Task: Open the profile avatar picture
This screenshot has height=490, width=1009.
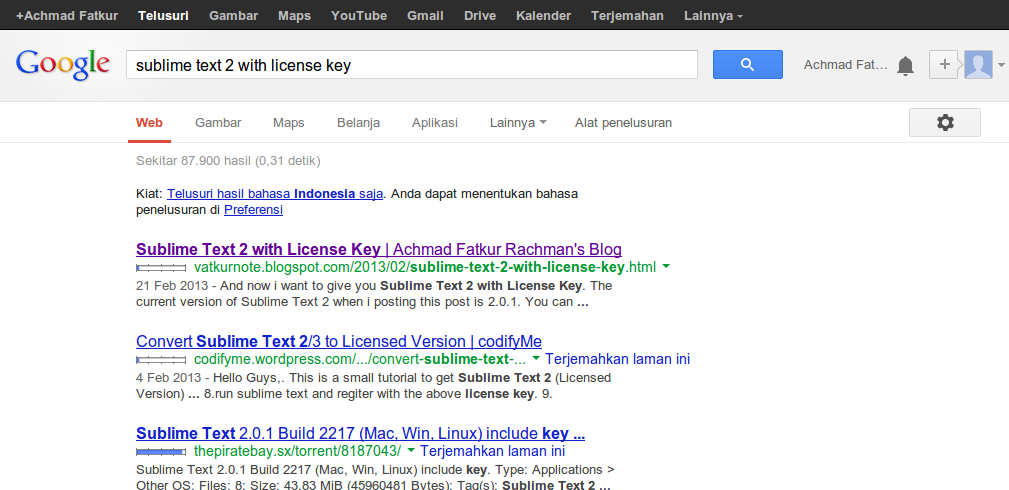Action: pos(978,64)
